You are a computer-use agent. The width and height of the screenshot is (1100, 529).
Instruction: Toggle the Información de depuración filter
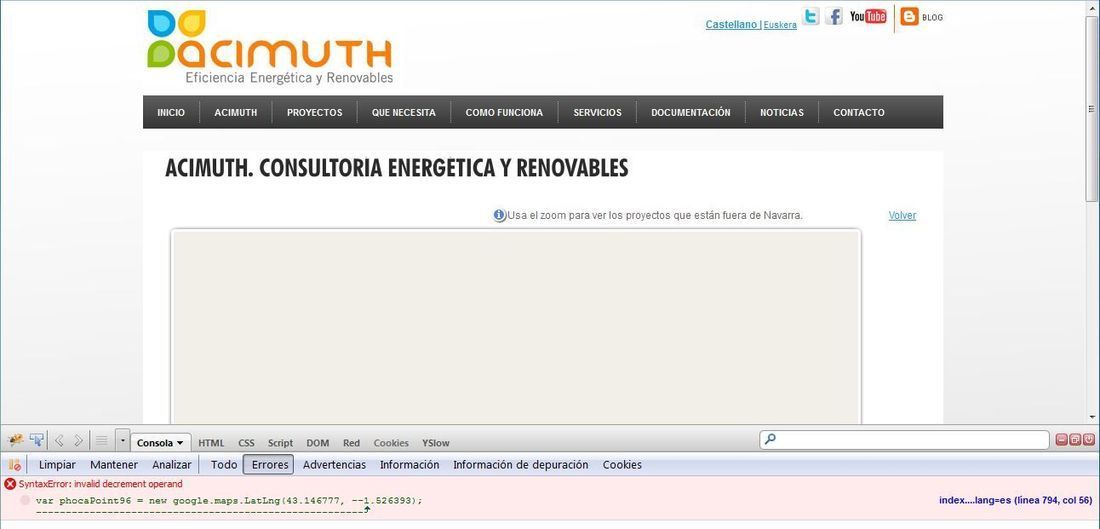pos(521,464)
